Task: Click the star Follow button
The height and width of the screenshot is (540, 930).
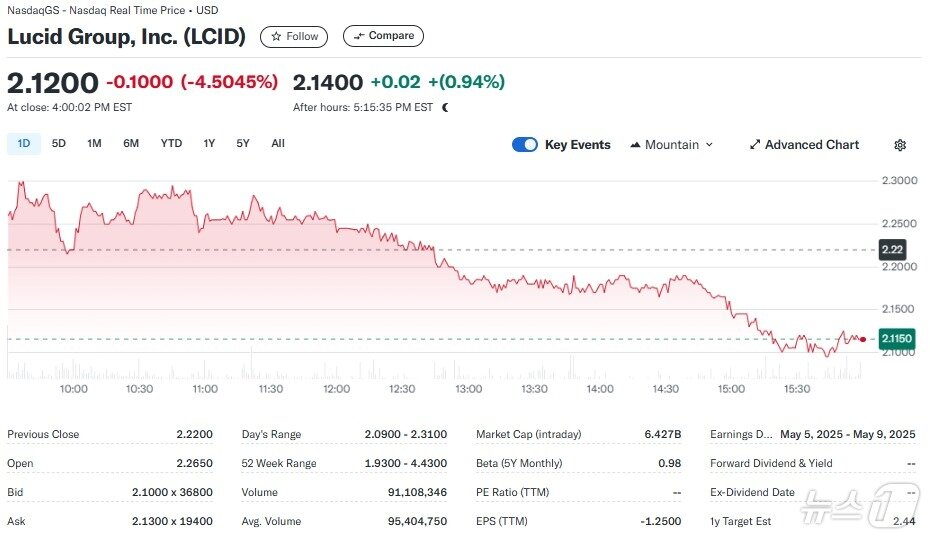Action: pos(293,36)
